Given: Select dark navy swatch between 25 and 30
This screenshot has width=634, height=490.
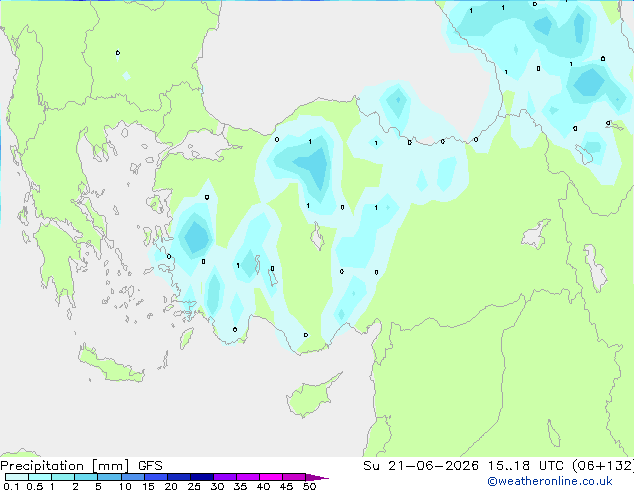Looking at the screenshot, I should [201, 477].
